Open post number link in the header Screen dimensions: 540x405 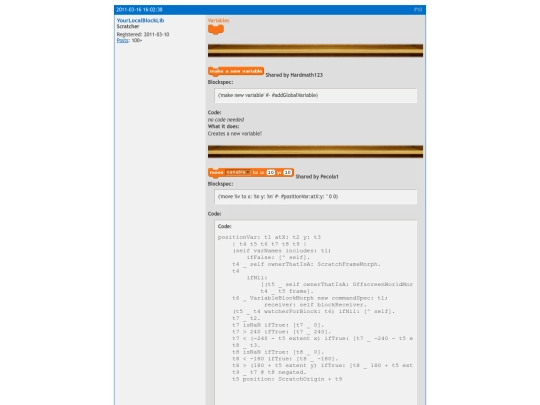[418, 10]
